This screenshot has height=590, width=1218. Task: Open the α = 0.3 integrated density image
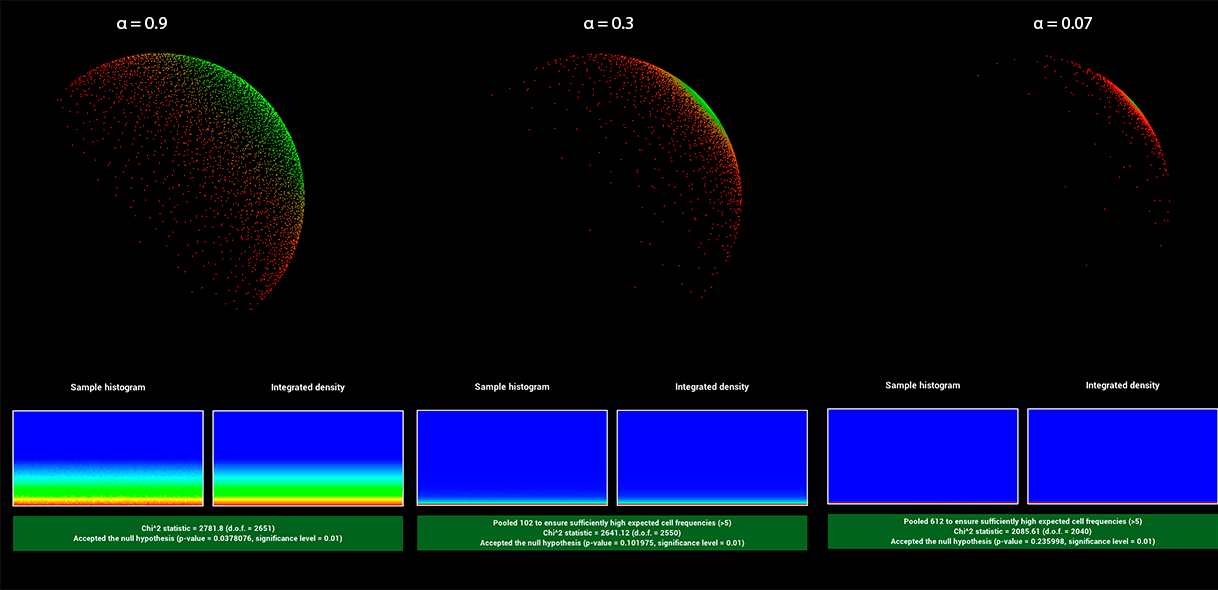tap(712, 458)
